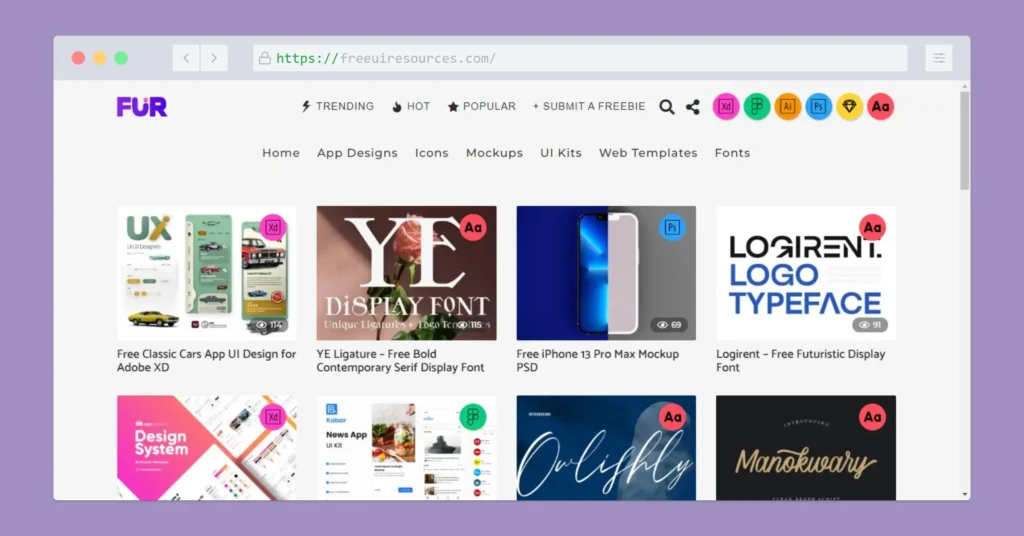
Task: Select the yellow Sketch filter icon
Action: point(850,107)
